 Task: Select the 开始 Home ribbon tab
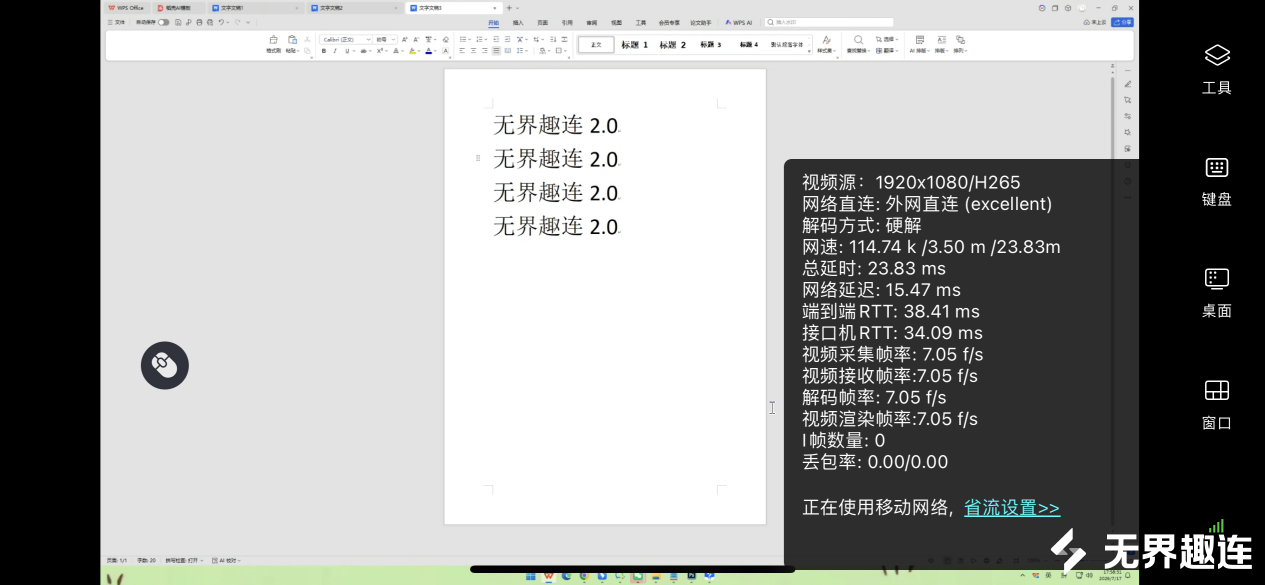(493, 22)
